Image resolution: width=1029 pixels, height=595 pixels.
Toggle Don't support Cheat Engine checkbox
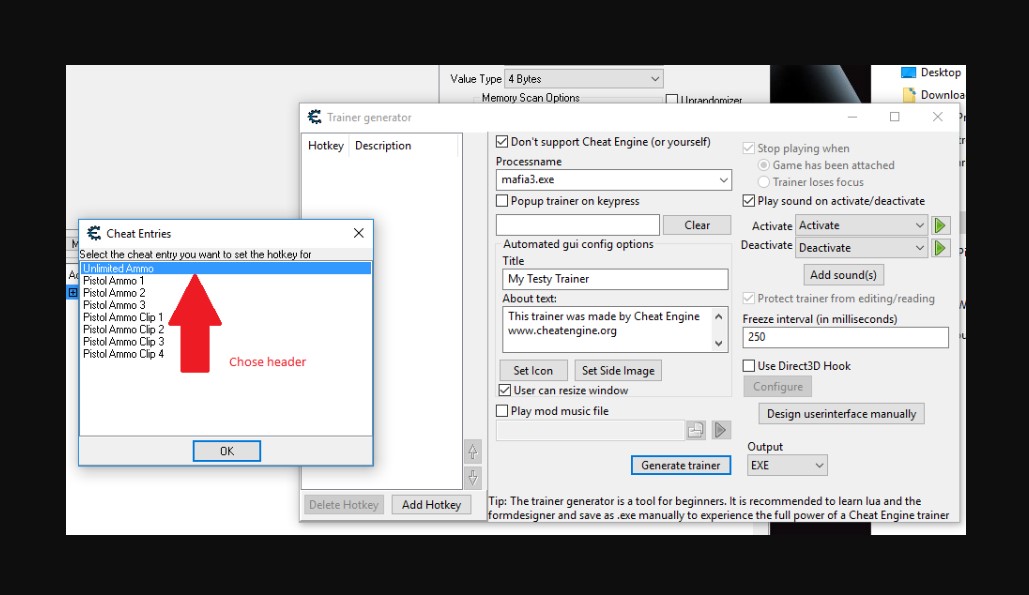tap(502, 142)
